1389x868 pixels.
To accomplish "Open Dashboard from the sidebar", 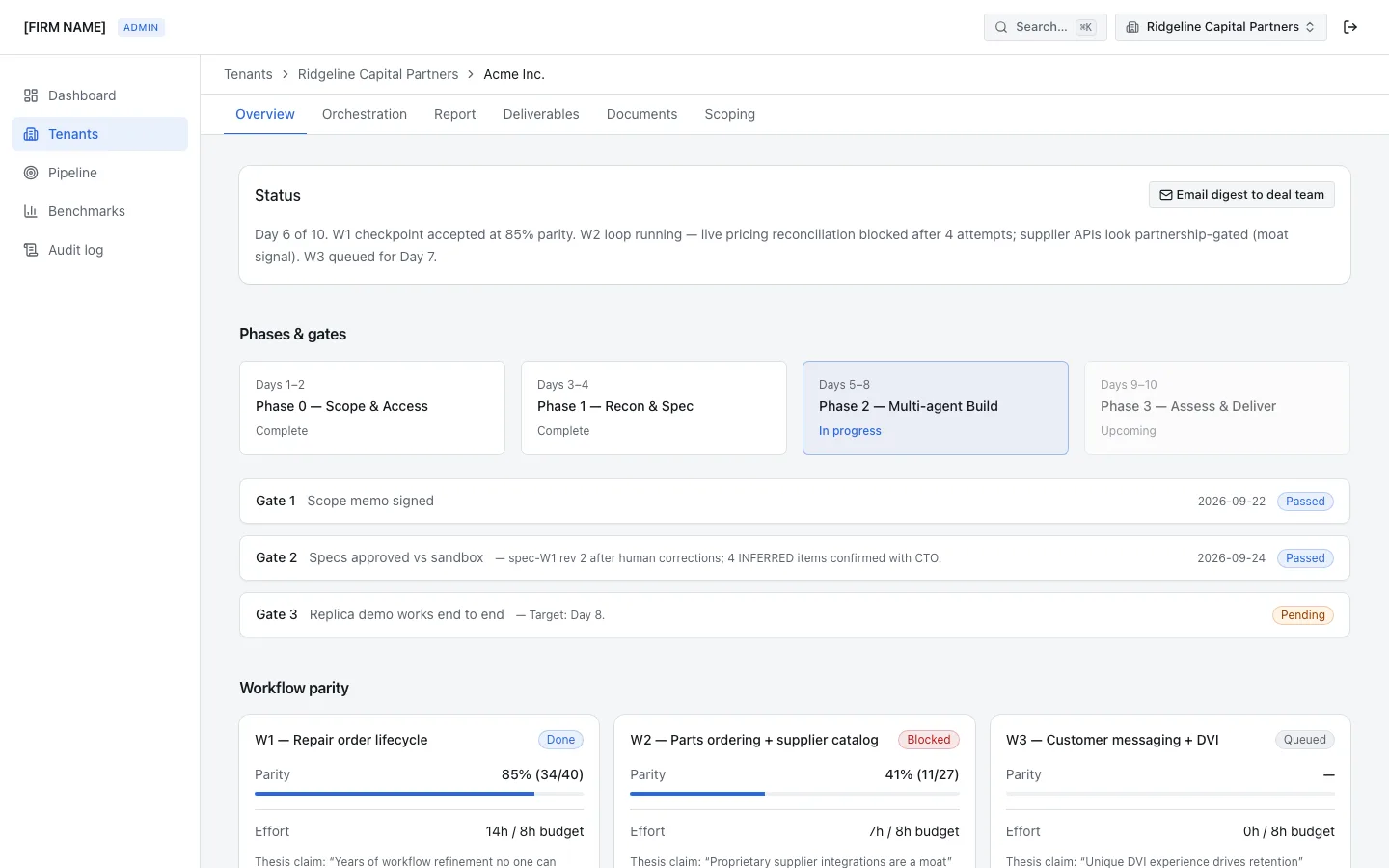I will [x=99, y=95].
